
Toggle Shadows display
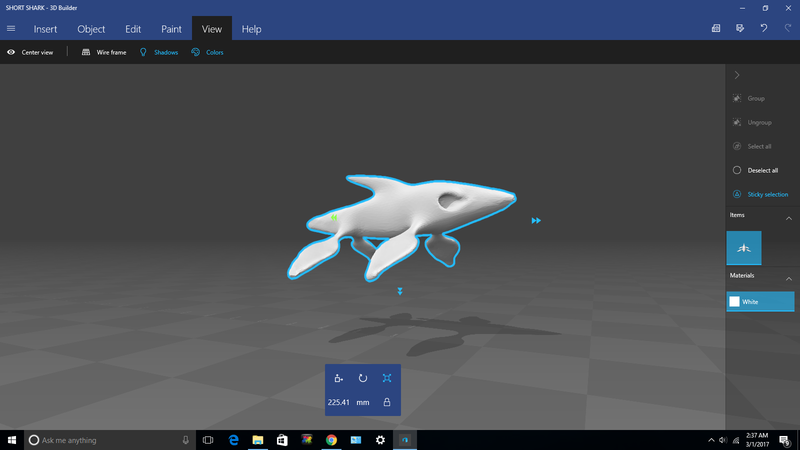coord(159,52)
